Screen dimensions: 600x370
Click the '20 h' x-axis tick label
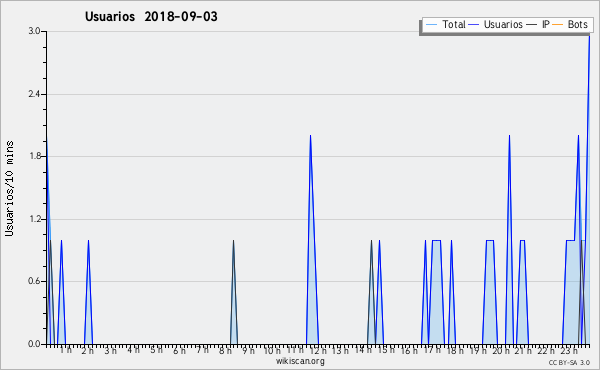(501, 350)
